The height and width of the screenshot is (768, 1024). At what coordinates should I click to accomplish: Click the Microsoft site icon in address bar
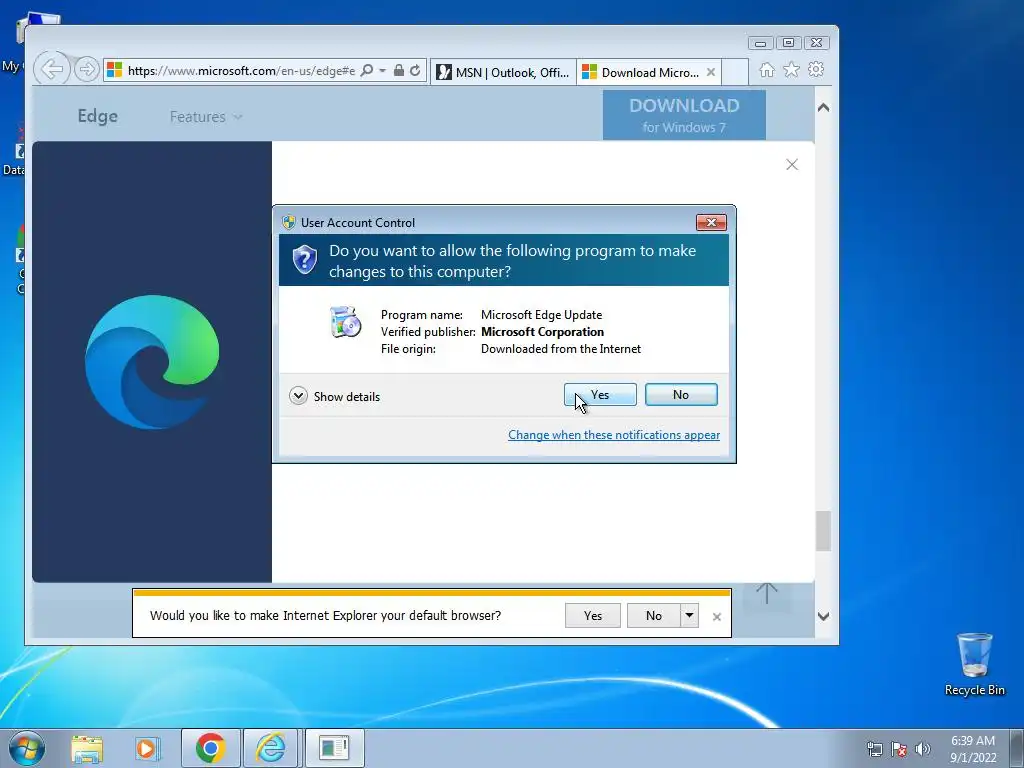pos(114,70)
